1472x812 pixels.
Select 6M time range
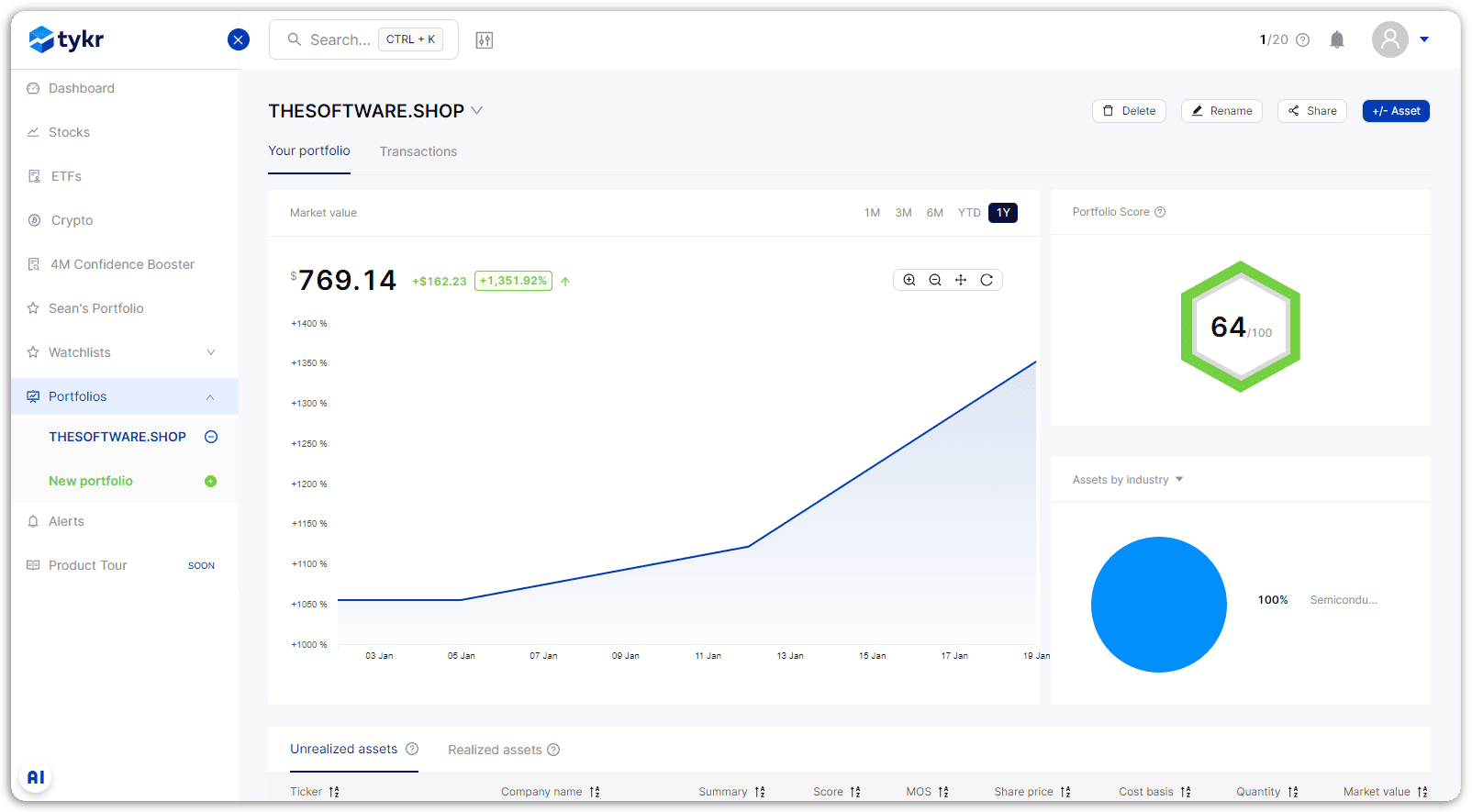tap(934, 213)
